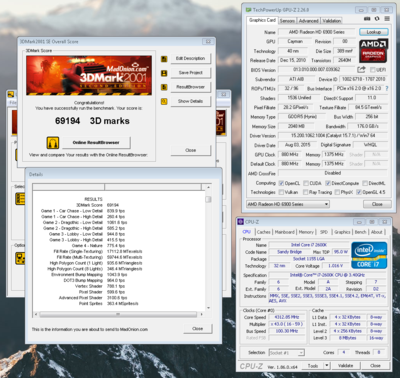Click the 3DMark2001 banner image
The image size is (400, 378).
pos(89,76)
